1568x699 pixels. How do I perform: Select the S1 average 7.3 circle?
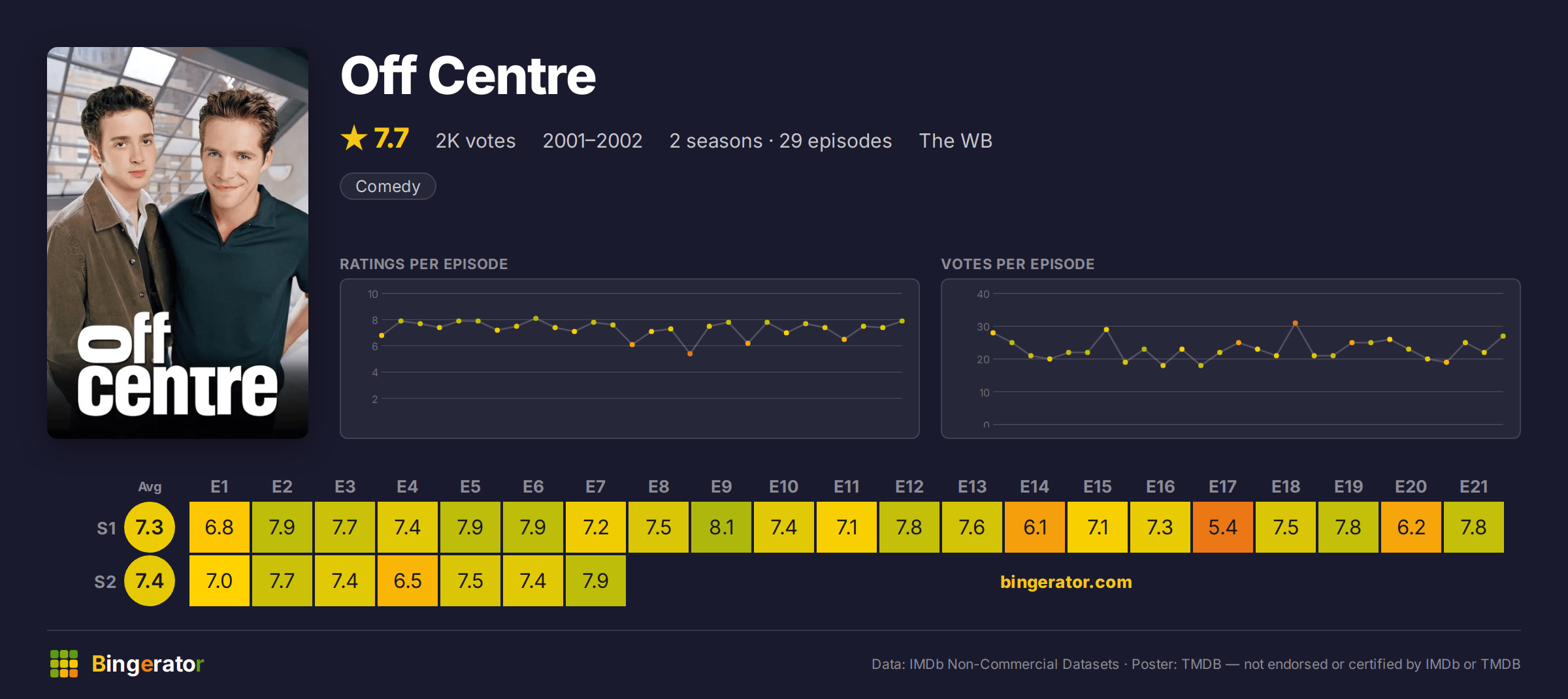click(150, 527)
